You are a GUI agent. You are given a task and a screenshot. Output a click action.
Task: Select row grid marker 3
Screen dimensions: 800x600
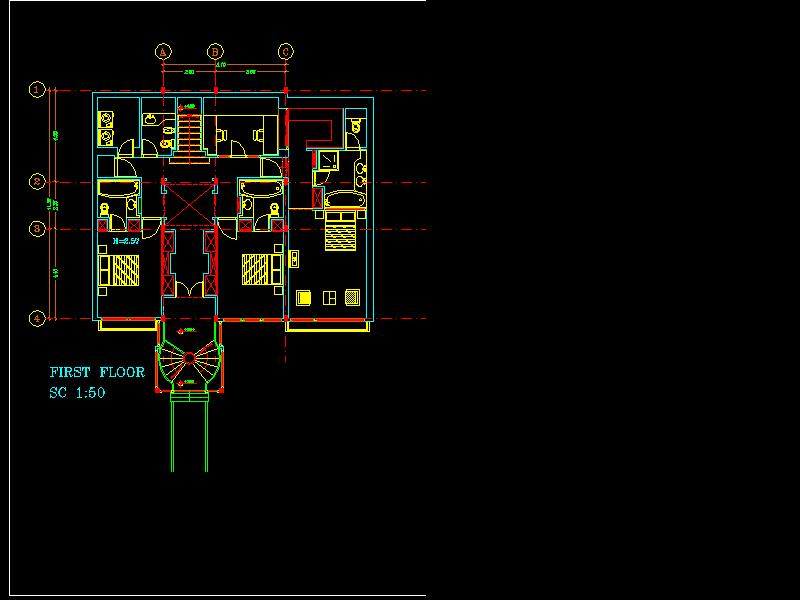37,229
